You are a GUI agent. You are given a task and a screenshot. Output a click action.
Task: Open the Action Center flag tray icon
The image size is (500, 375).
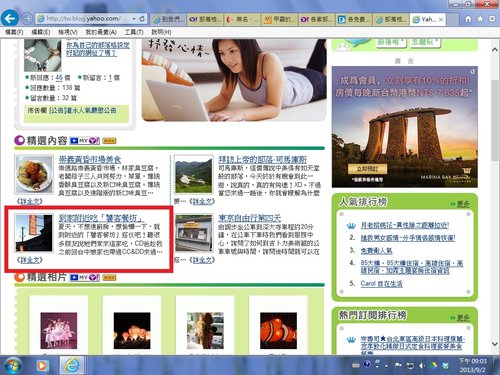click(398, 366)
